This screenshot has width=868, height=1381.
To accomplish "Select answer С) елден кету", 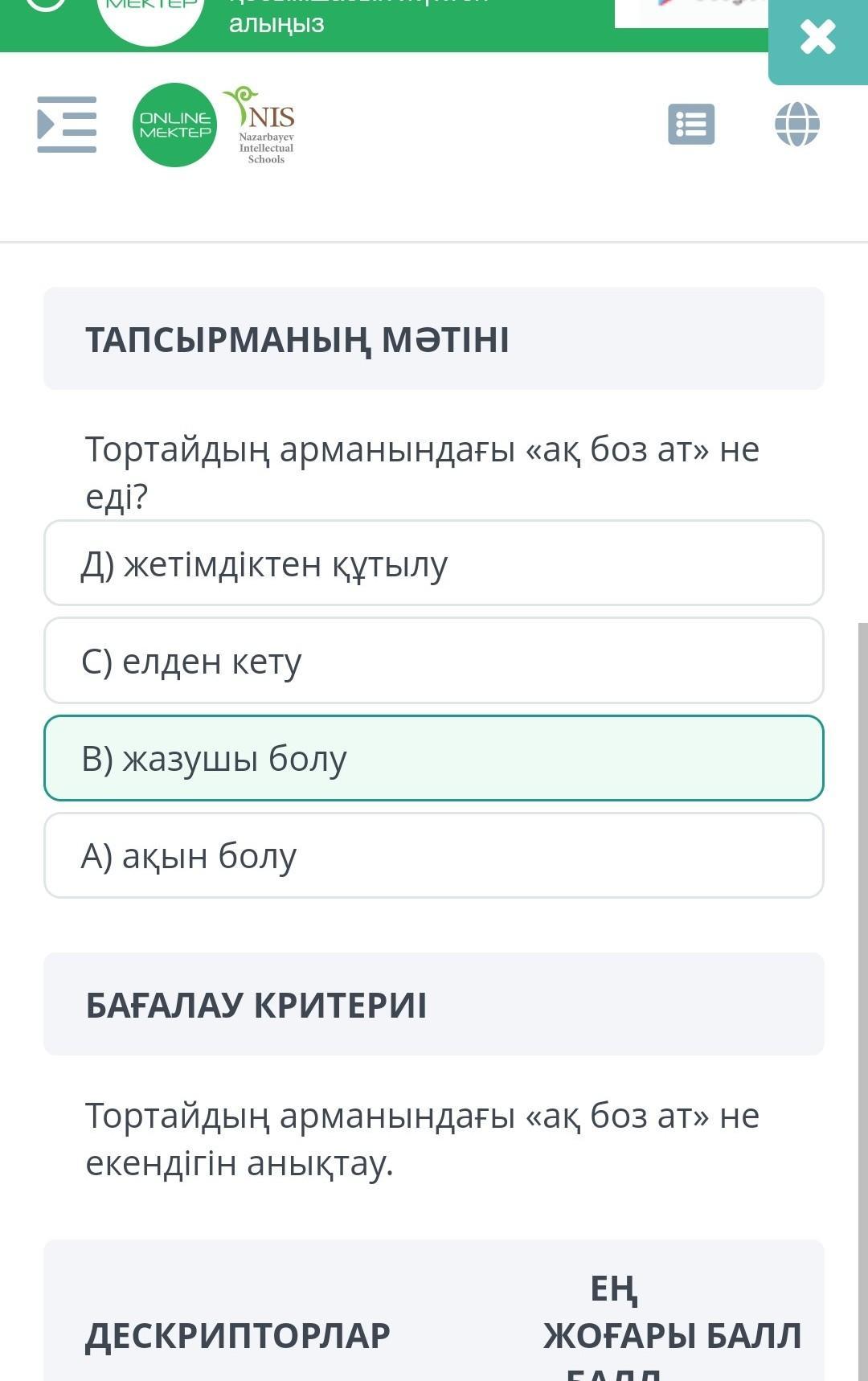I will coord(434,661).
